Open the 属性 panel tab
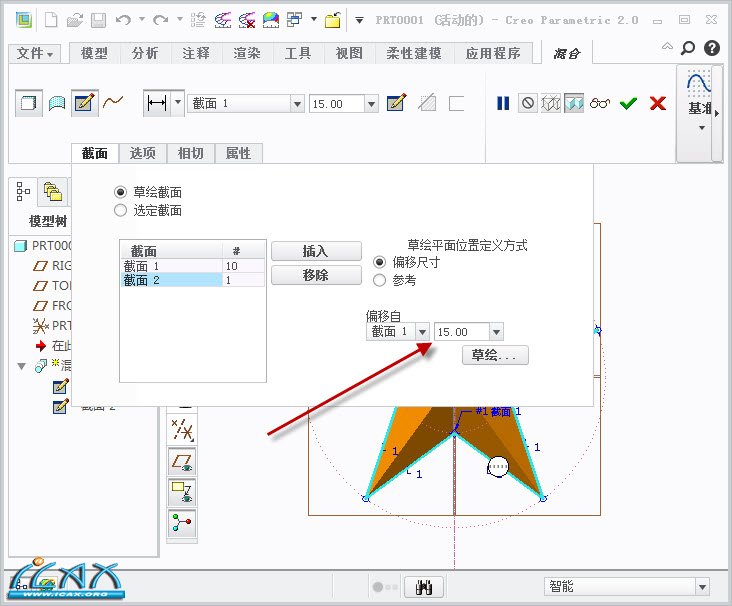This screenshot has width=732, height=606. click(x=239, y=153)
